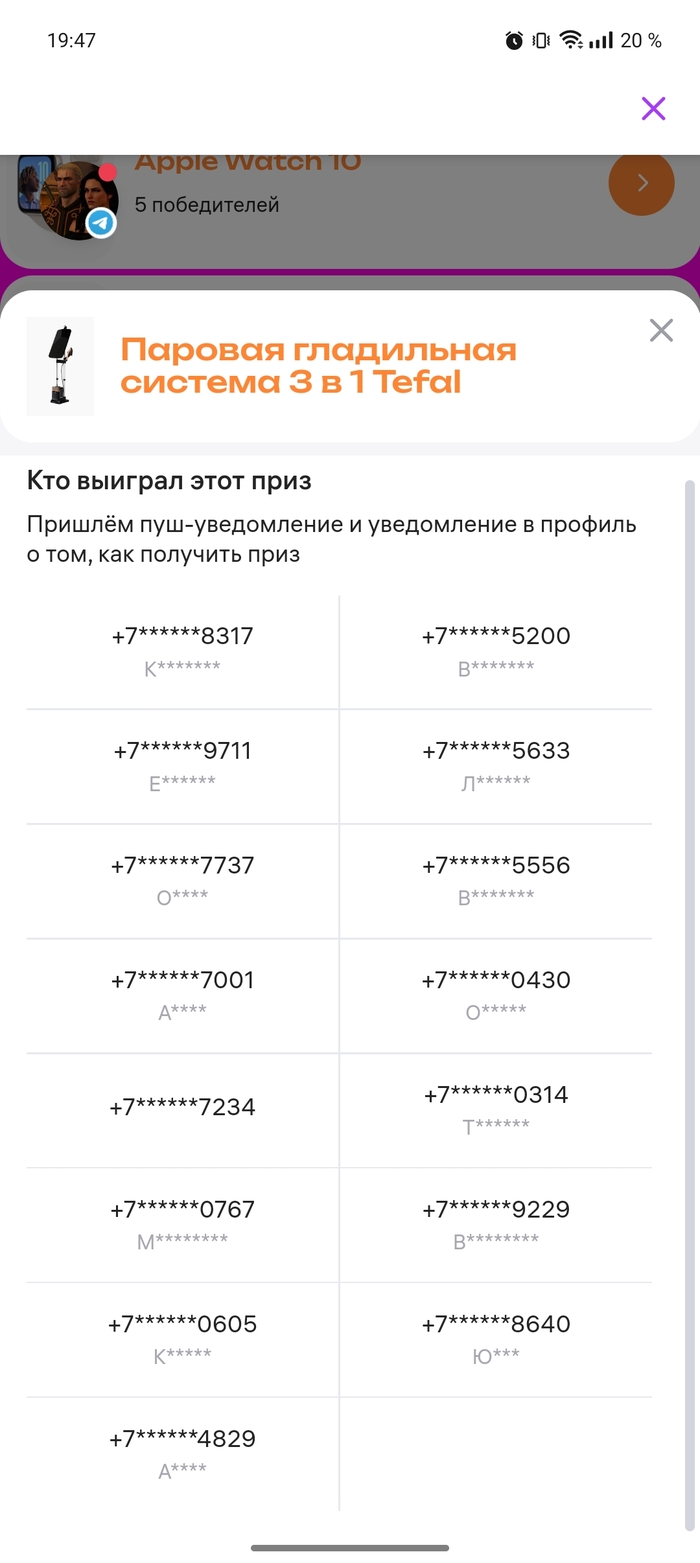Tap the orange Tefal prize title
This screenshot has width=700, height=1563.
click(318, 366)
